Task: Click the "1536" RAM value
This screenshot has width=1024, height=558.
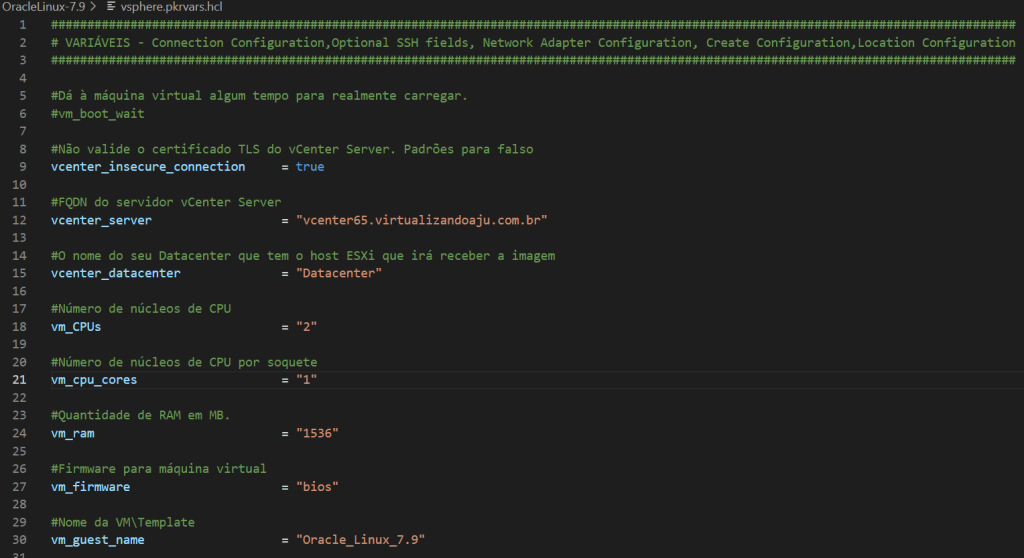Action: [x=317, y=434]
